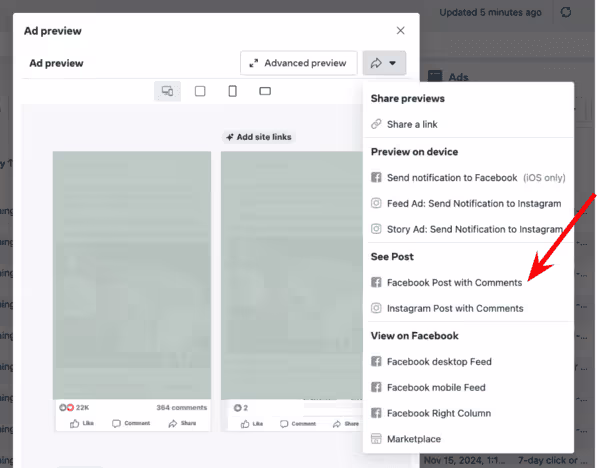The width and height of the screenshot is (599, 468).
Task: Click the 2 reactions count on second ad
Action: [241, 408]
